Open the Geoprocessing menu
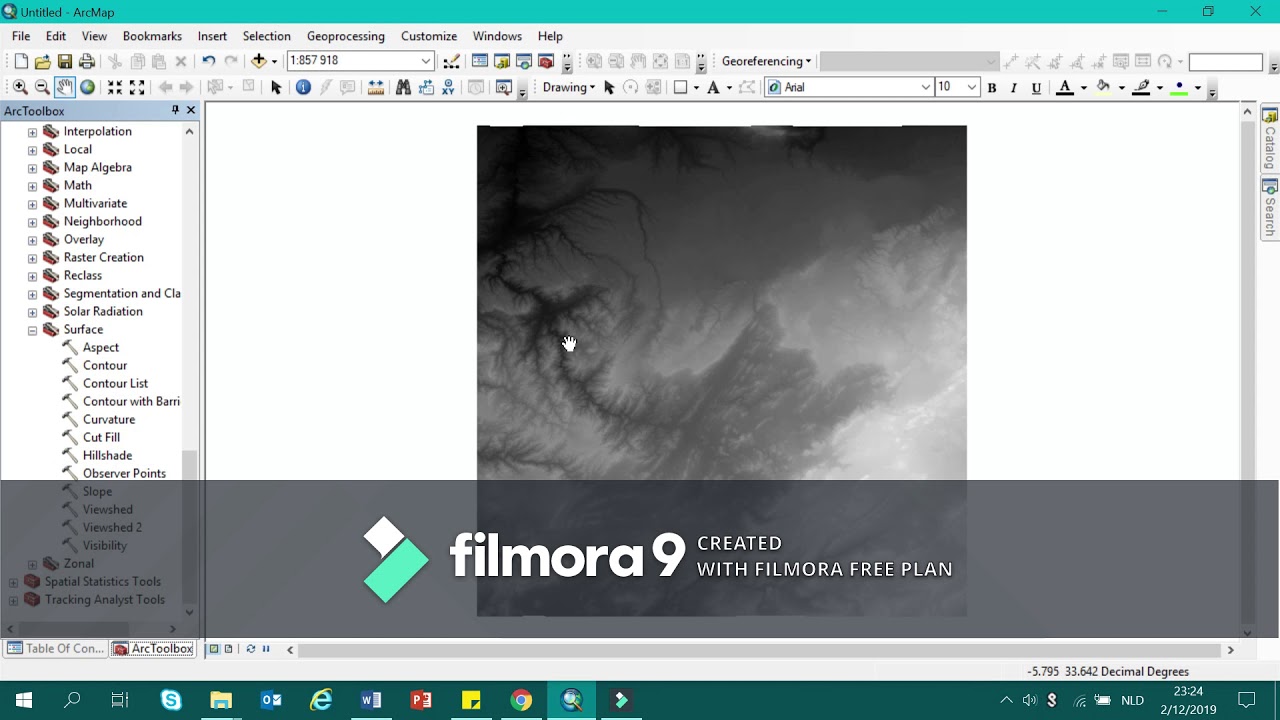 tap(346, 36)
